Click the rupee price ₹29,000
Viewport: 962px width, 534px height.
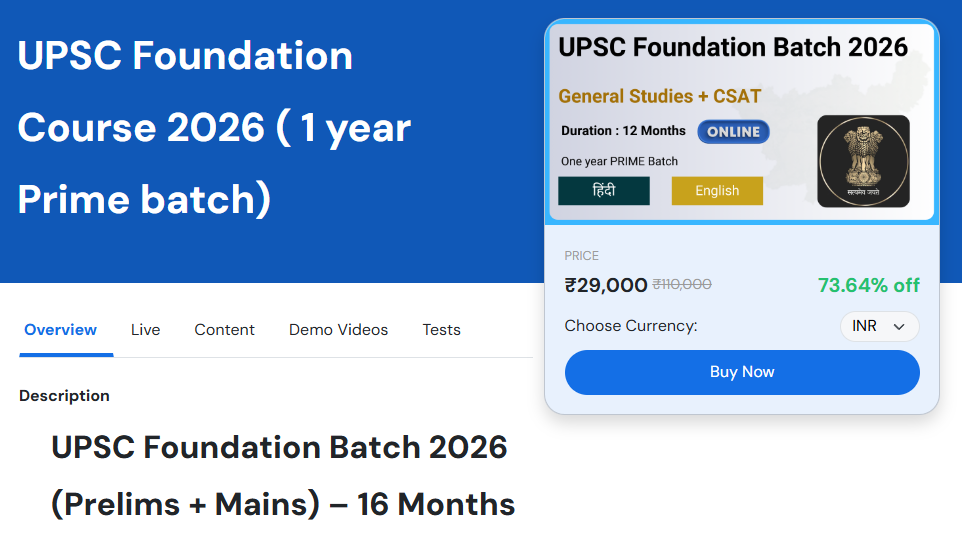click(606, 285)
